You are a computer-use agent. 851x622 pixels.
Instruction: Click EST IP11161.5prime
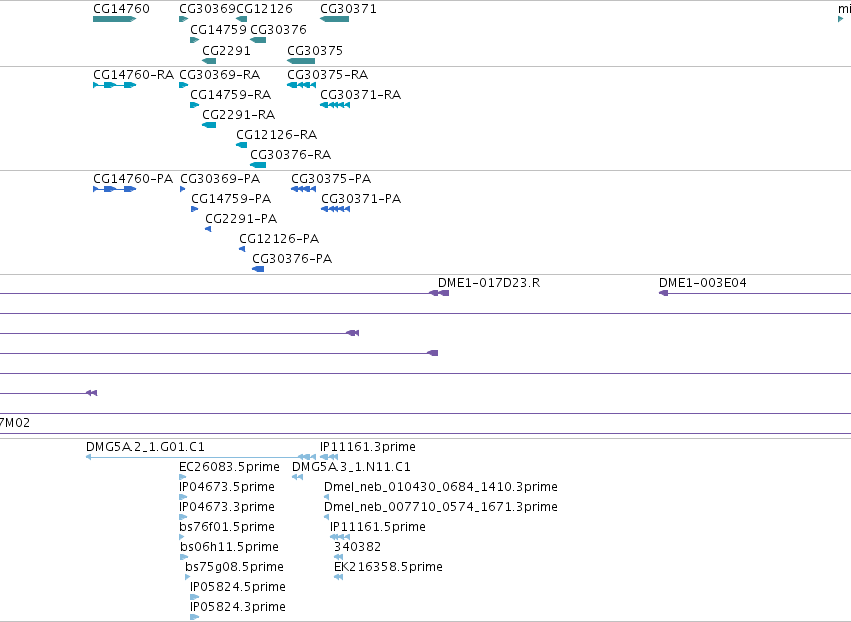pyautogui.click(x=378, y=527)
